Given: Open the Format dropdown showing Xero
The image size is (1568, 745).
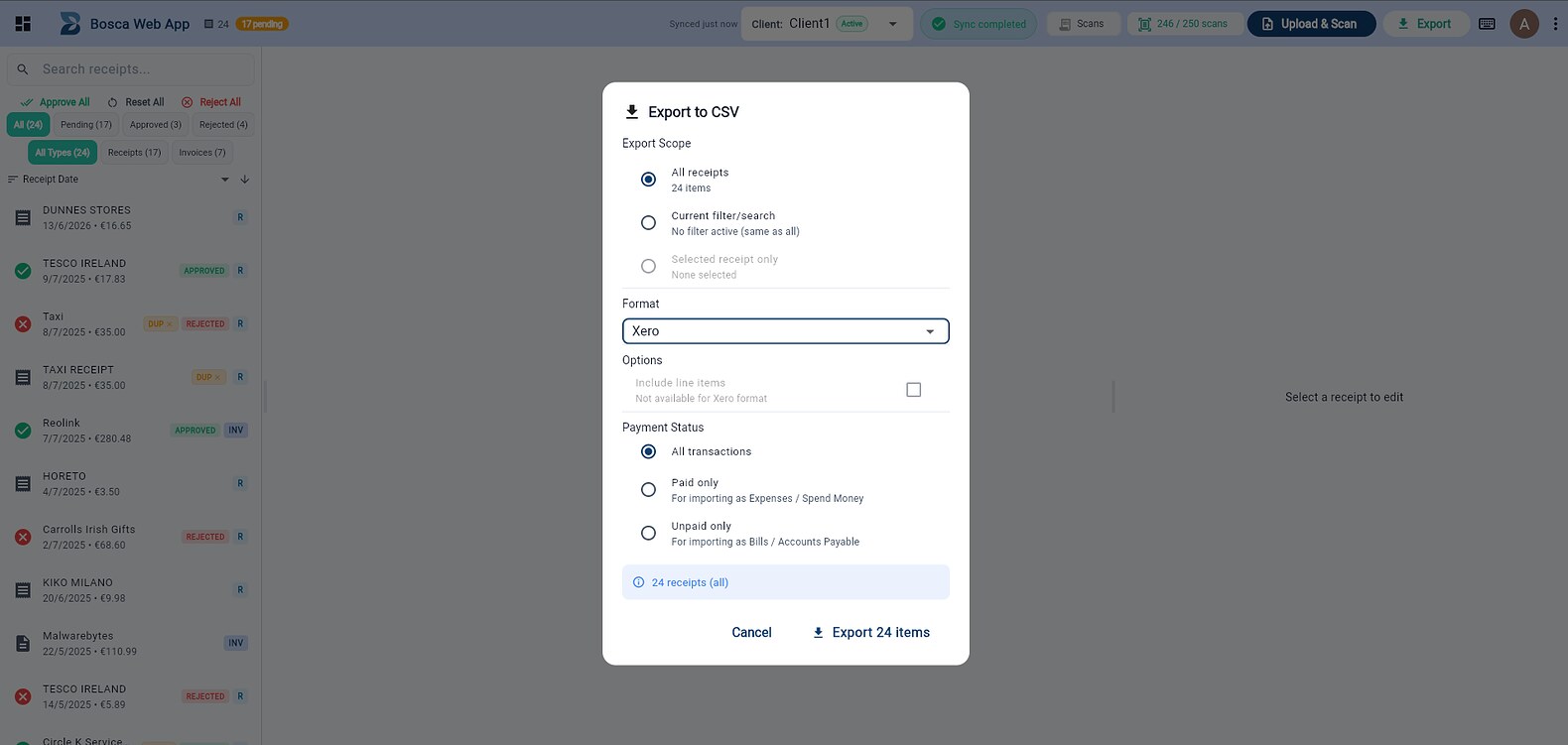Looking at the screenshot, I should pyautogui.click(x=786, y=331).
